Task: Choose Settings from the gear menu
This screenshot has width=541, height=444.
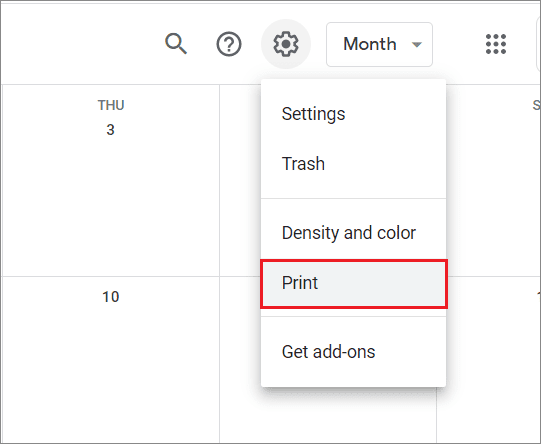Action: click(x=353, y=114)
